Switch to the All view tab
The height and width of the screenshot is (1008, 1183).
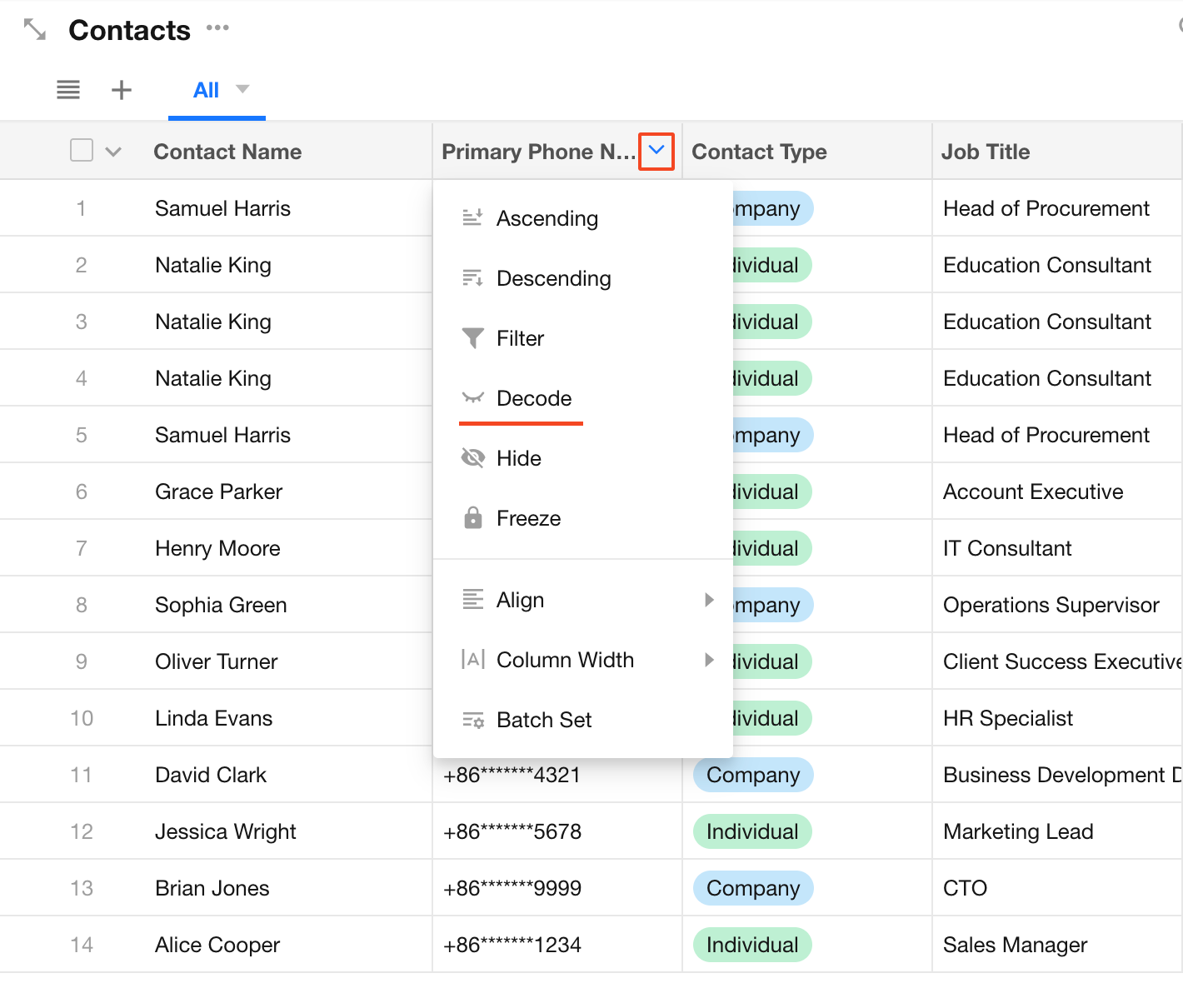pos(206,90)
